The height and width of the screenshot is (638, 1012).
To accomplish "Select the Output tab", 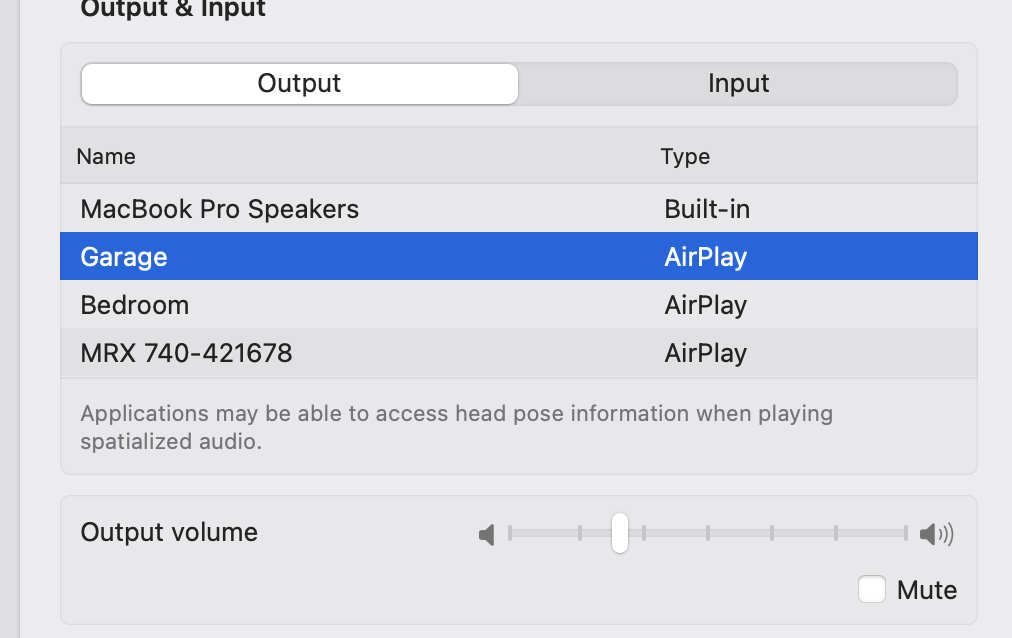I will coord(299,84).
